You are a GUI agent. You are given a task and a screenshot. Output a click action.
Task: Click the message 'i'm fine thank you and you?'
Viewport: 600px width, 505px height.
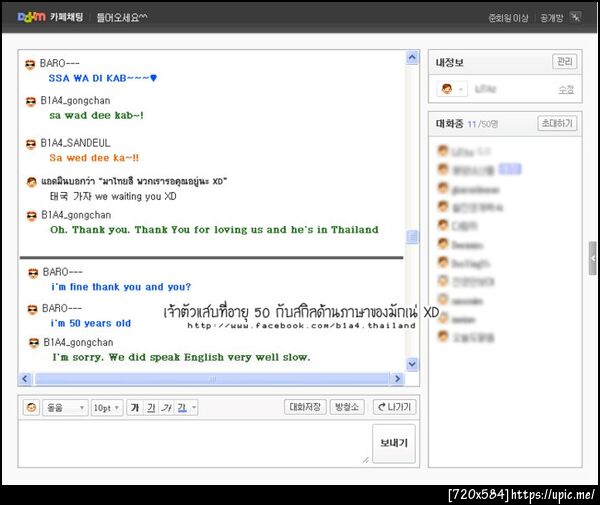(121, 287)
